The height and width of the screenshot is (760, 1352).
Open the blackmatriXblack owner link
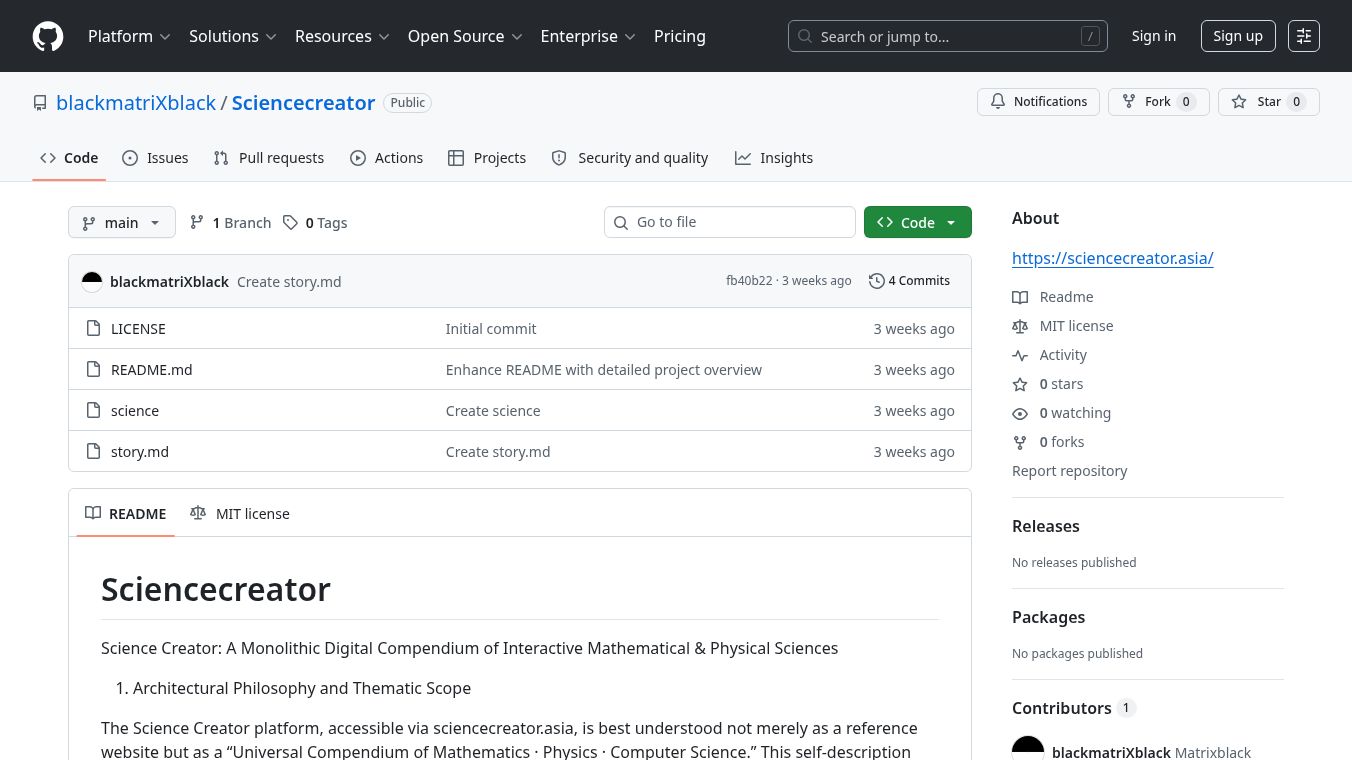[136, 103]
